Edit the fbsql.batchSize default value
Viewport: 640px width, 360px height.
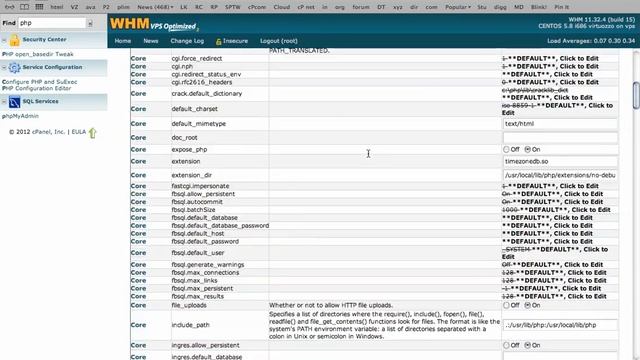pos(556,209)
